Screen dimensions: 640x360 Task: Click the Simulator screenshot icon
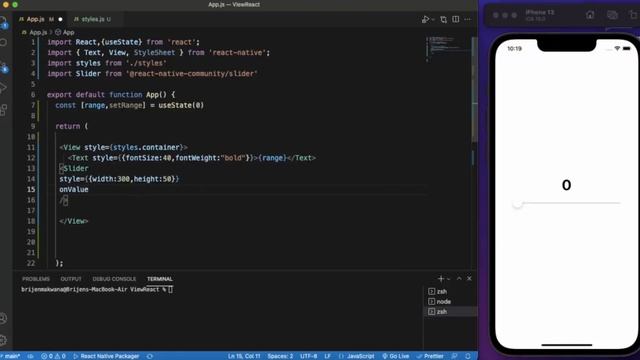tap(612, 15)
